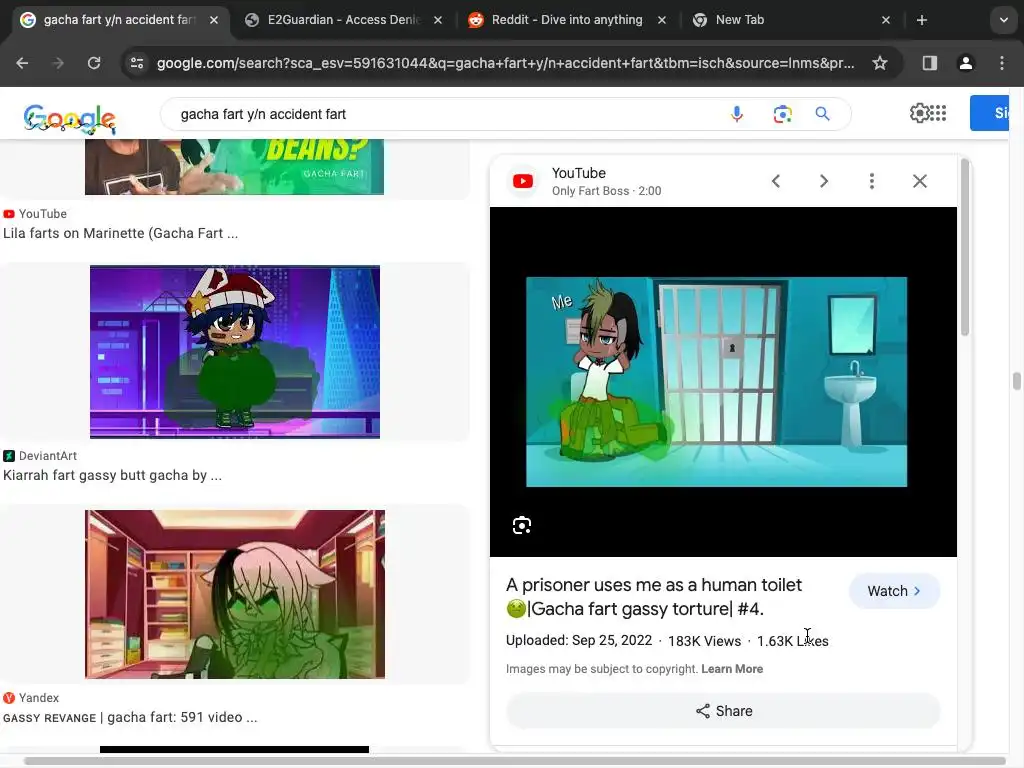Start voice search with microphone icon

coord(737,114)
